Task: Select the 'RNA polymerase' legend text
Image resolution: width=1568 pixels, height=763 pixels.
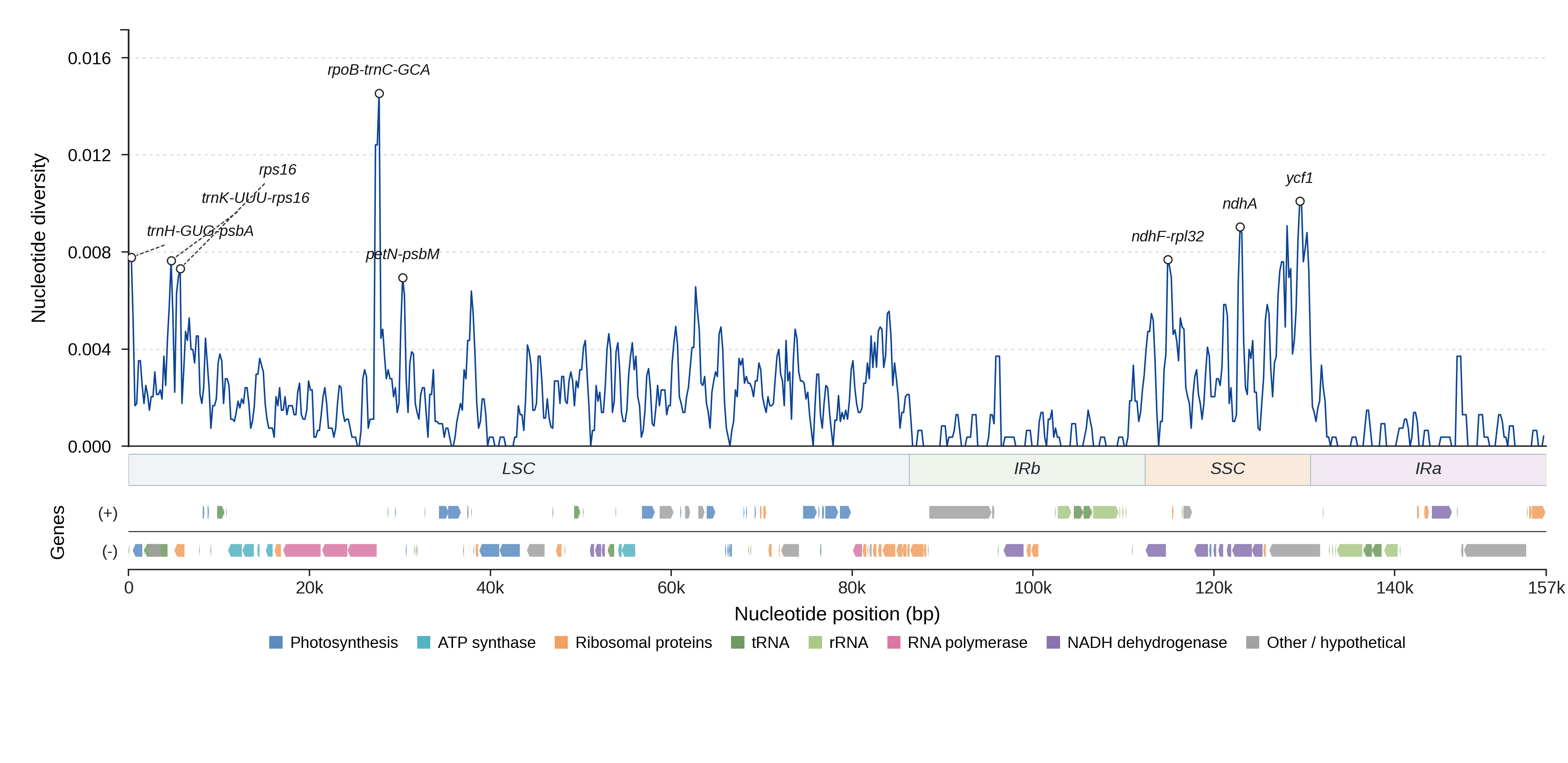Action: tap(967, 643)
